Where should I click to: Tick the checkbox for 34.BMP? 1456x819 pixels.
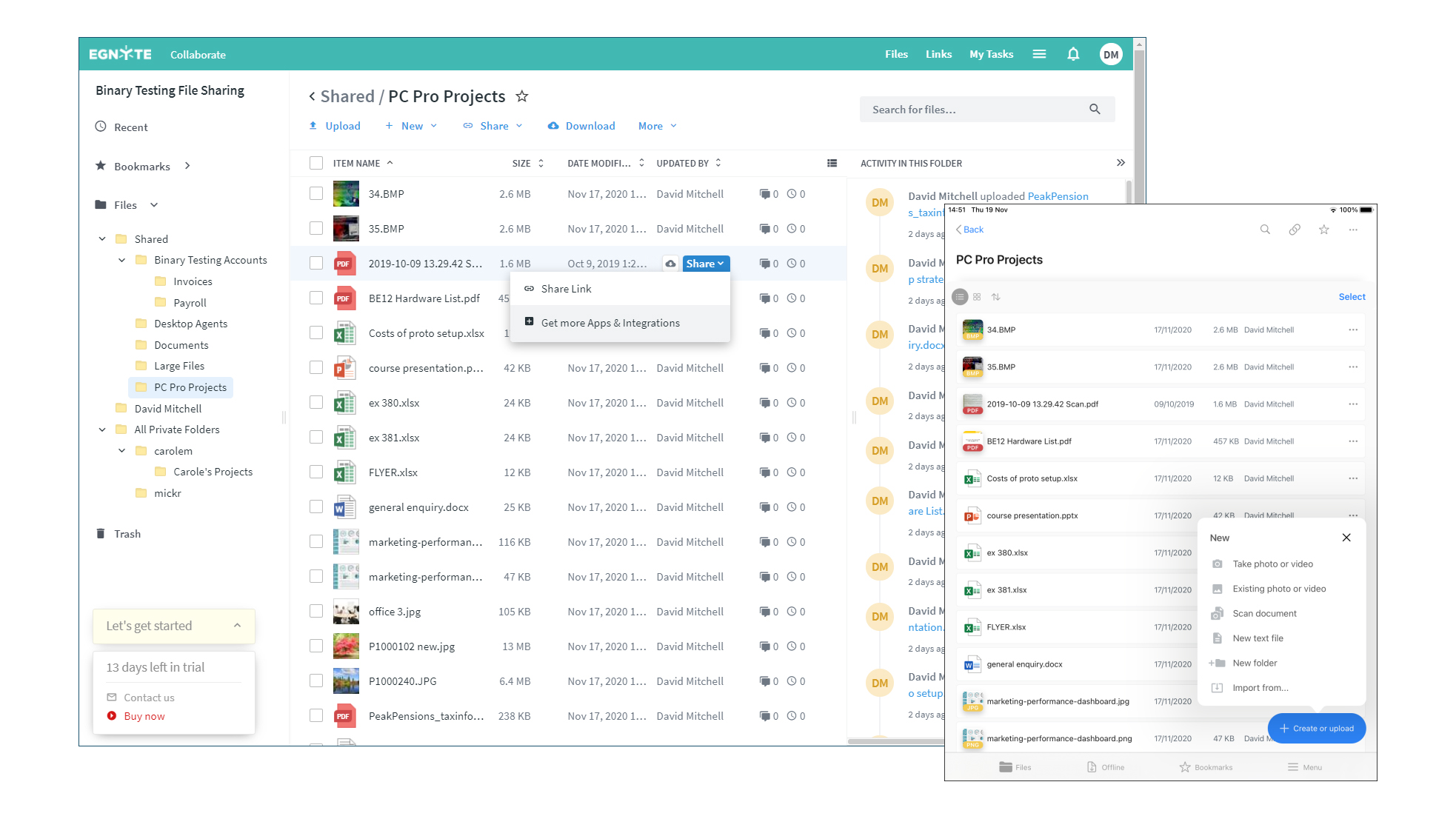[316, 194]
